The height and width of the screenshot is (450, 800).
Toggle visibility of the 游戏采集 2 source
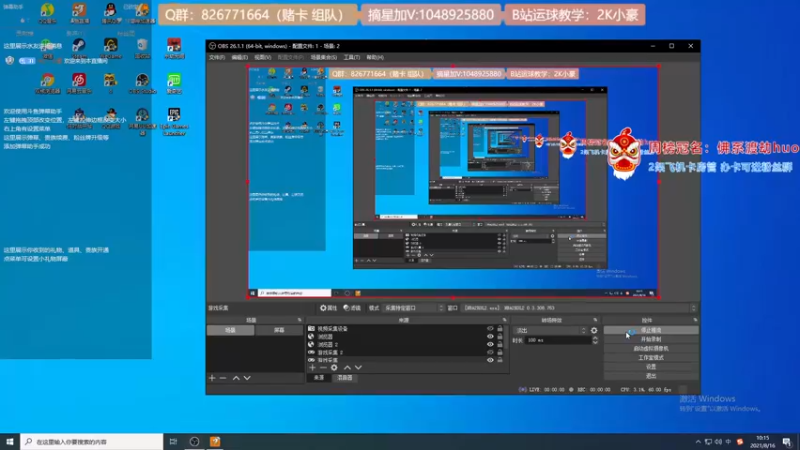(490, 352)
